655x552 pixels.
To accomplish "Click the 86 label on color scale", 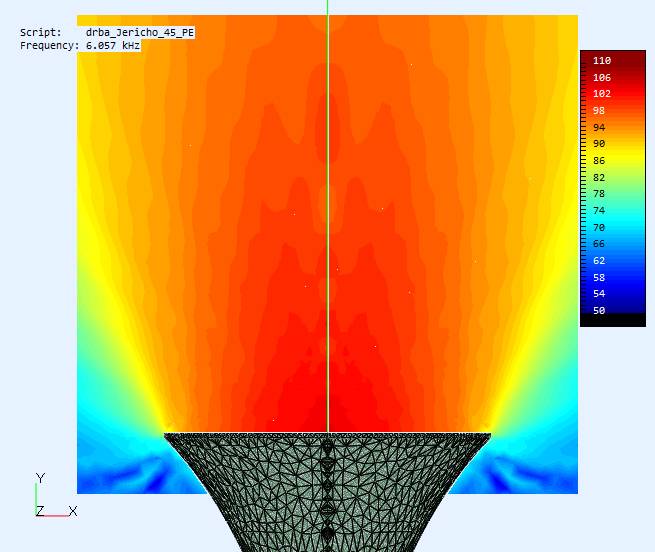I will (599, 160).
